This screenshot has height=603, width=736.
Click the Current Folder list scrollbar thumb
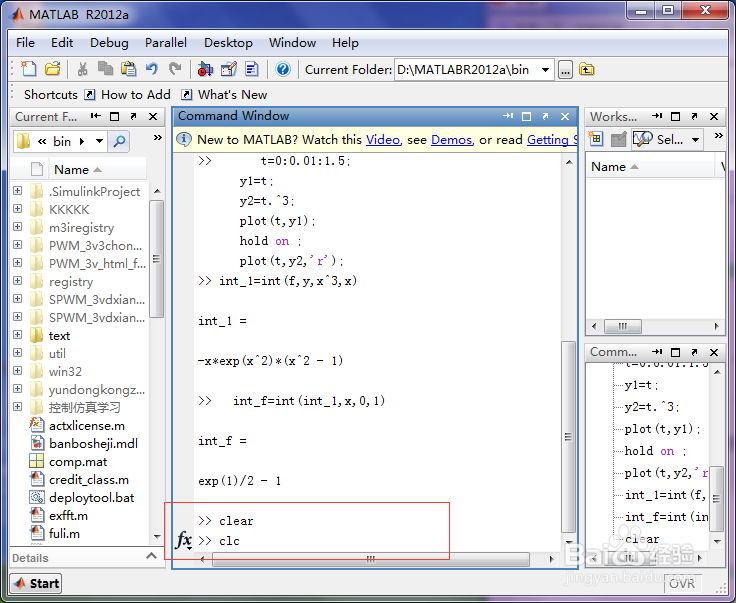pos(157,259)
